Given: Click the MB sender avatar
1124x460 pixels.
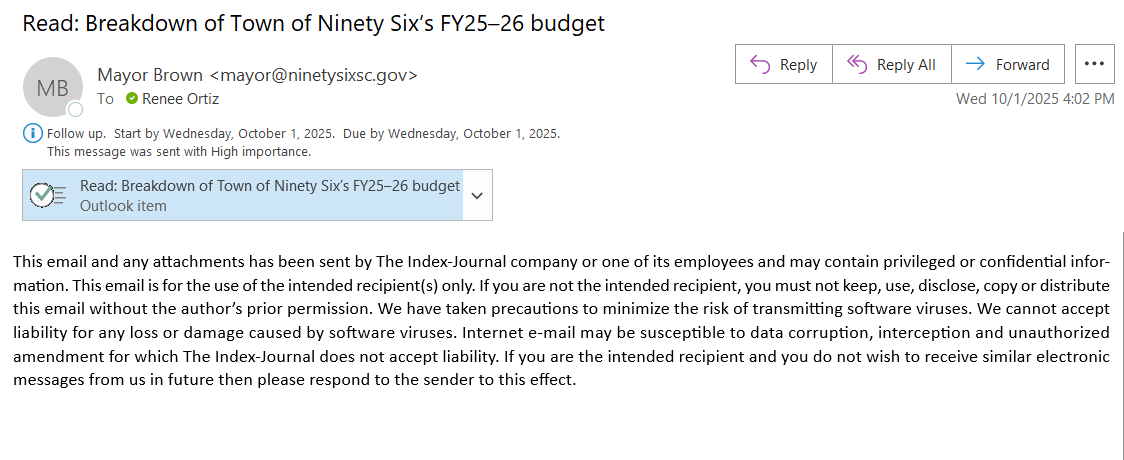Looking at the screenshot, I should point(52,87).
